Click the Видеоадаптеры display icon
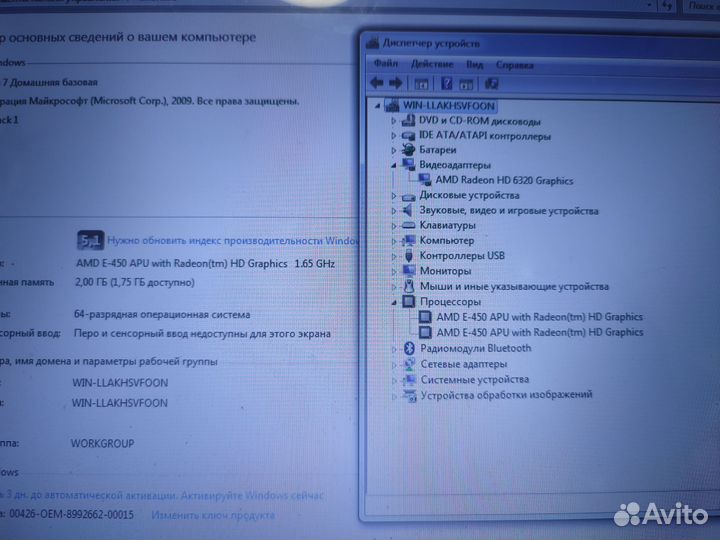This screenshot has height=540, width=720. click(x=408, y=164)
